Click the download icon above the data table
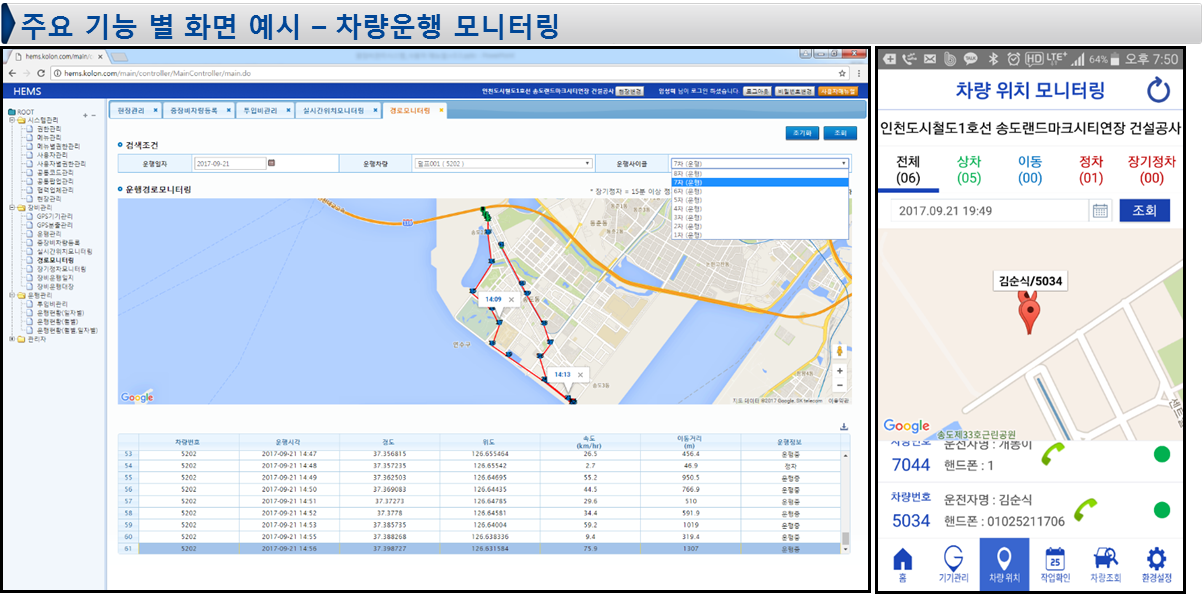Image resolution: width=1202 pixels, height=594 pixels. 843,427
